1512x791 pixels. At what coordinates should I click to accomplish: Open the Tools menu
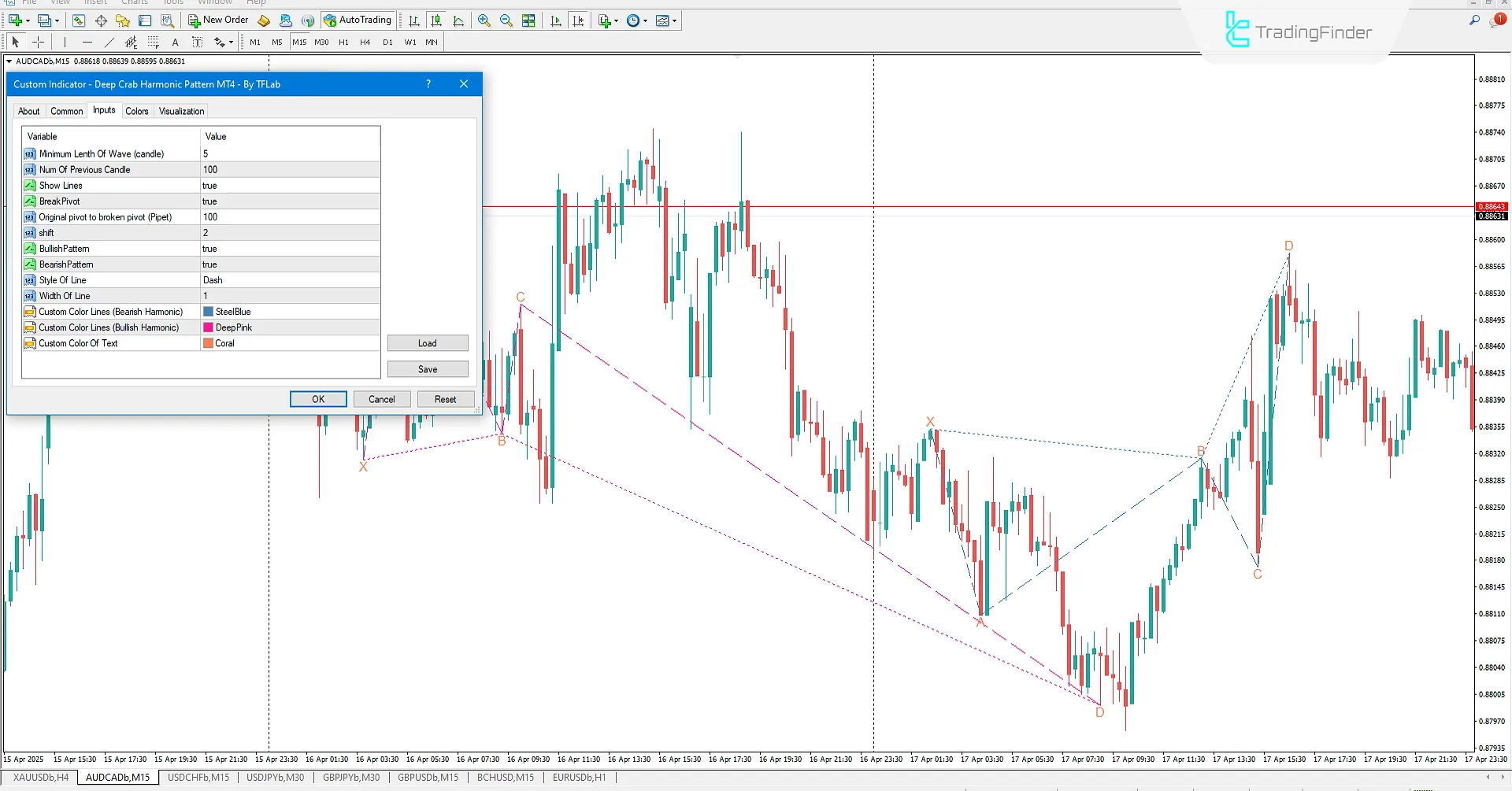point(172,2)
